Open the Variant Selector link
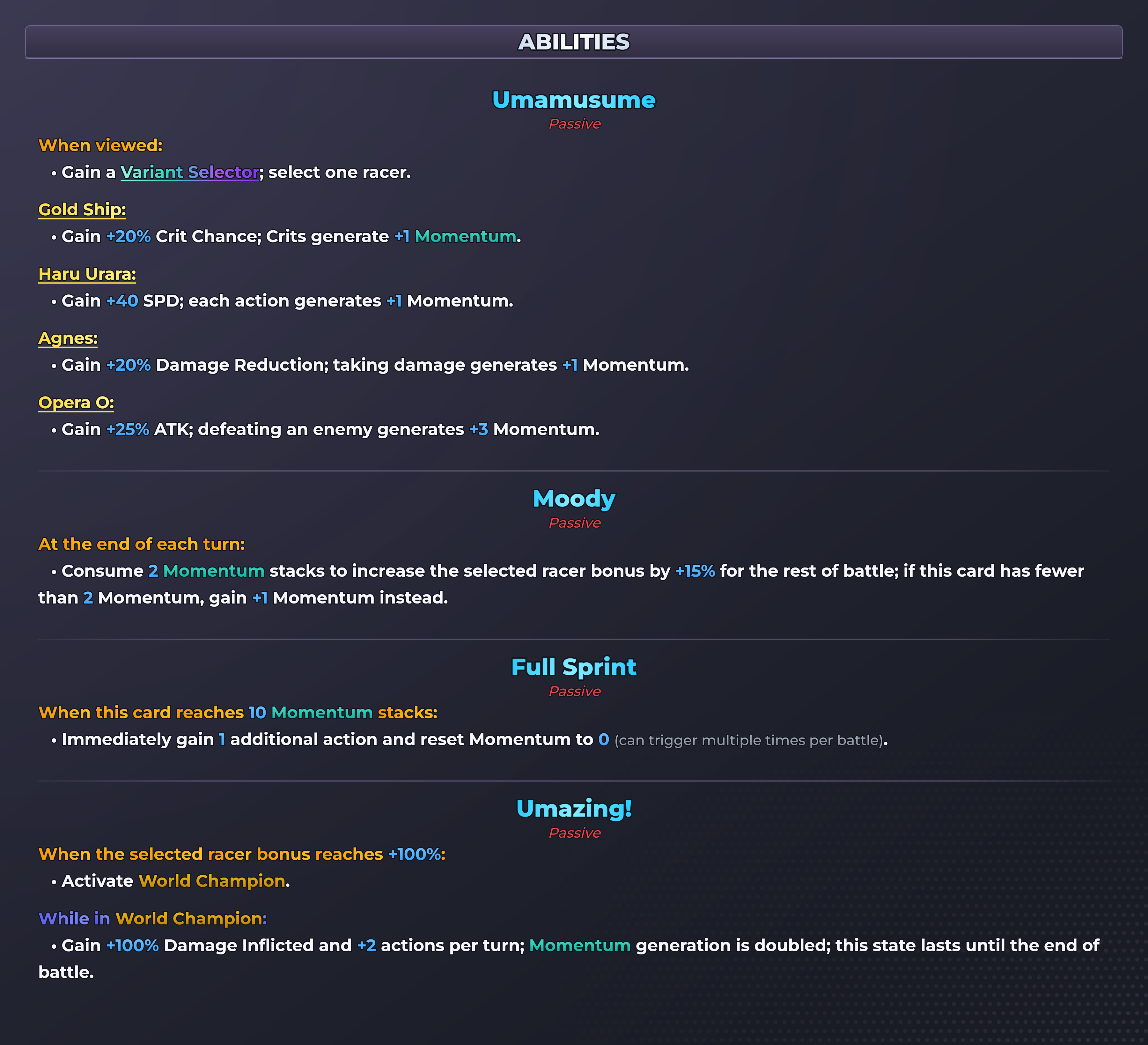This screenshot has height=1045, width=1148. (x=190, y=172)
